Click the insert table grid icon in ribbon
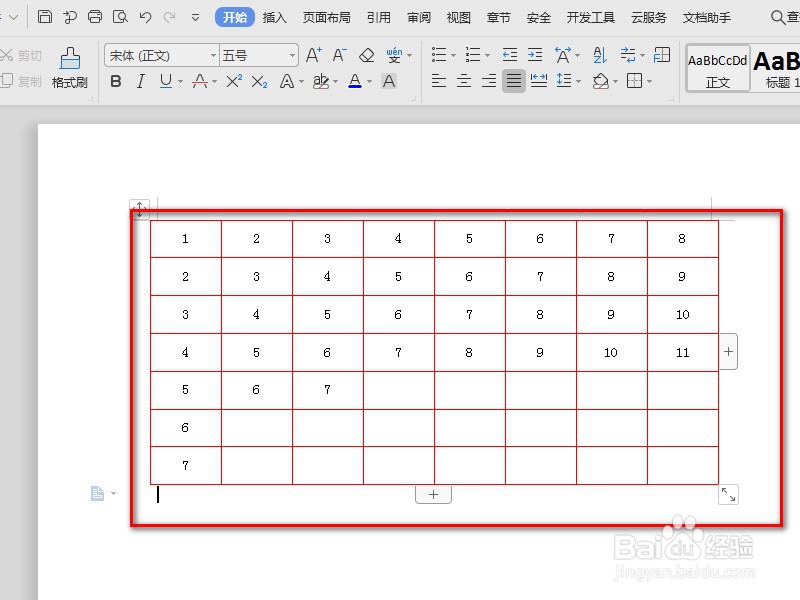 click(x=662, y=55)
